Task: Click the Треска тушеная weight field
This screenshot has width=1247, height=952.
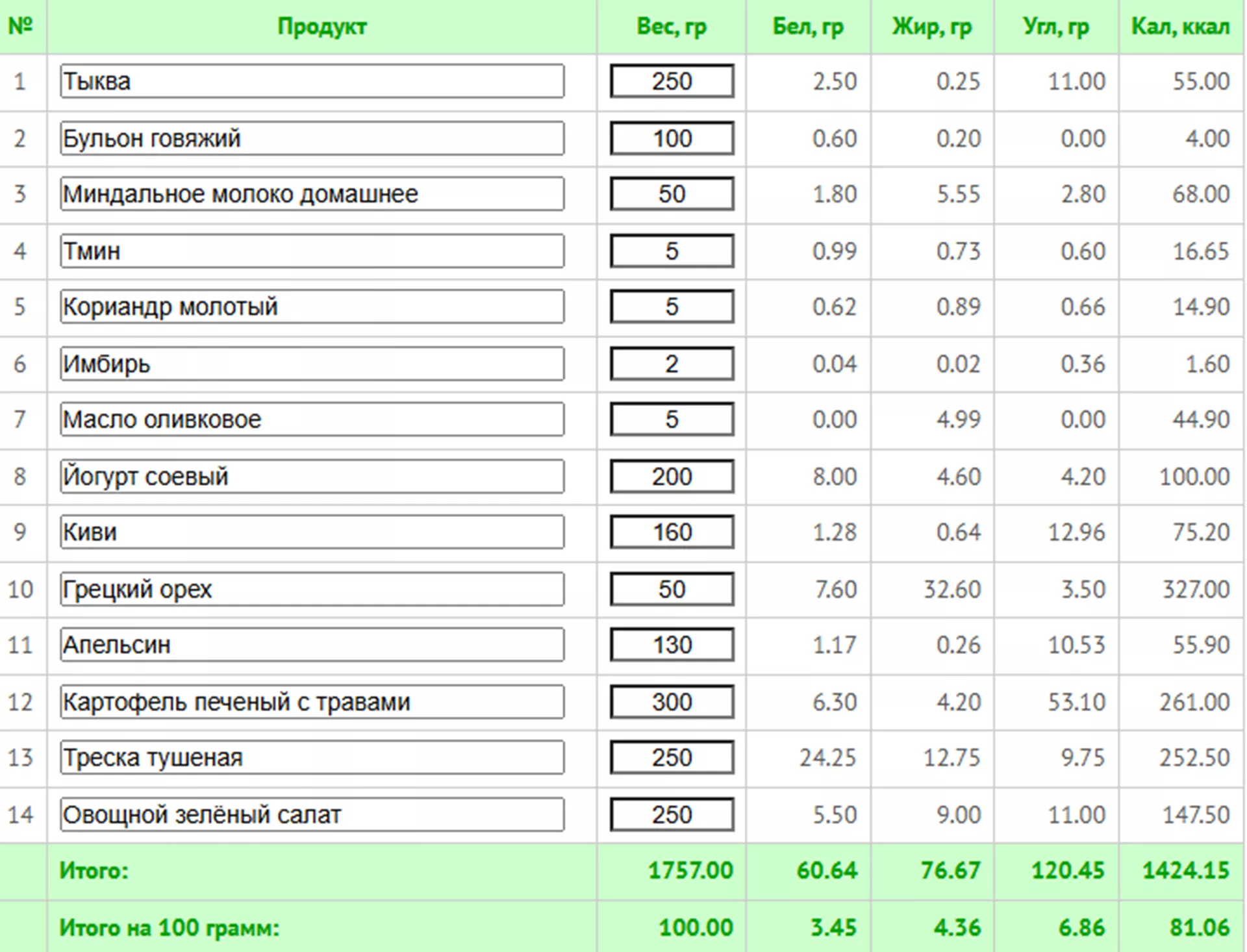Action: point(672,758)
